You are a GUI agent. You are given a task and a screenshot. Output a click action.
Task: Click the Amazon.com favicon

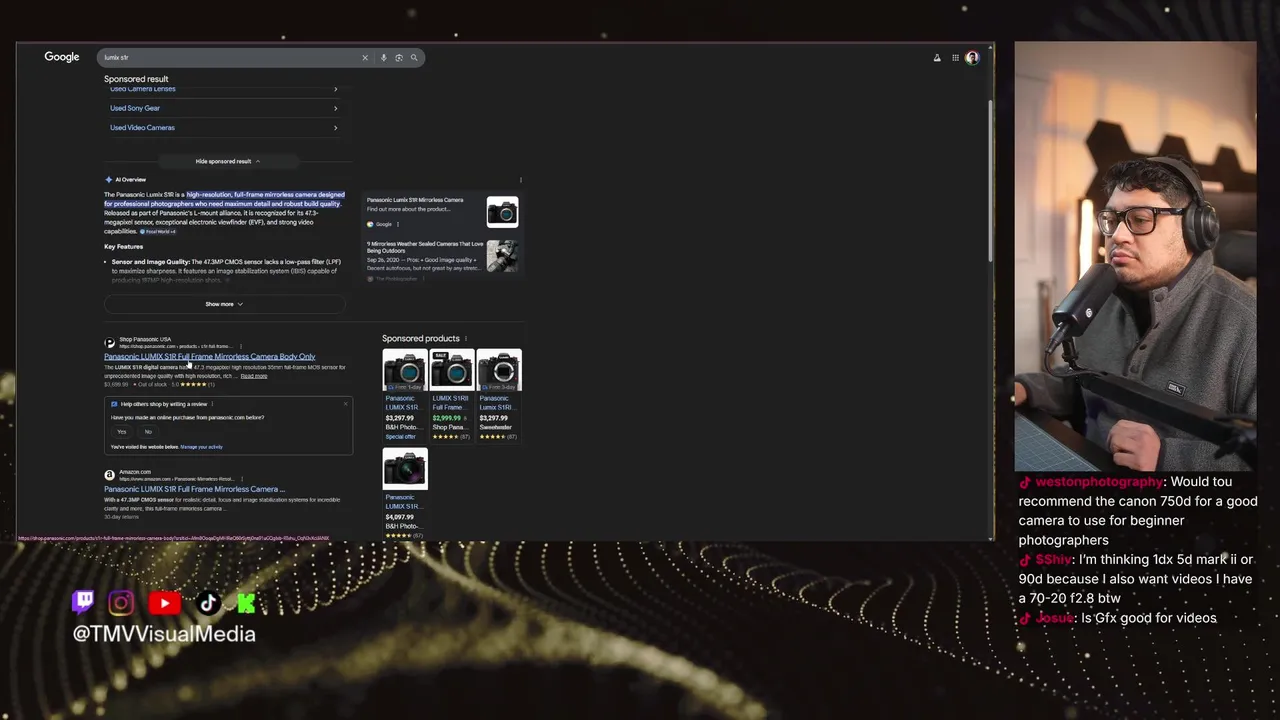click(x=110, y=475)
